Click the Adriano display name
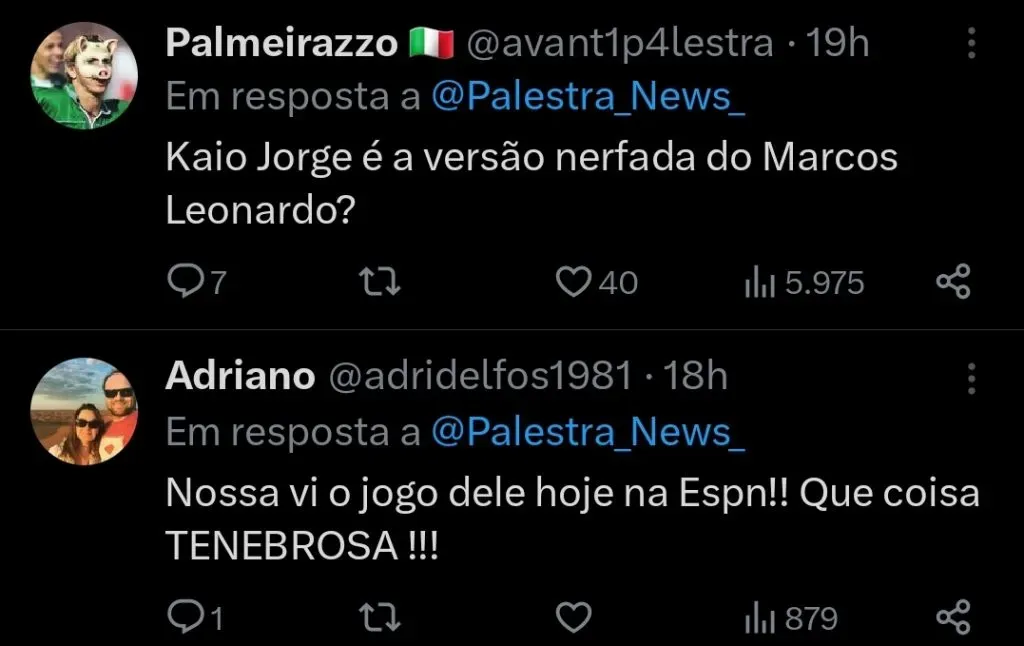The width and height of the screenshot is (1024, 646). click(x=240, y=376)
